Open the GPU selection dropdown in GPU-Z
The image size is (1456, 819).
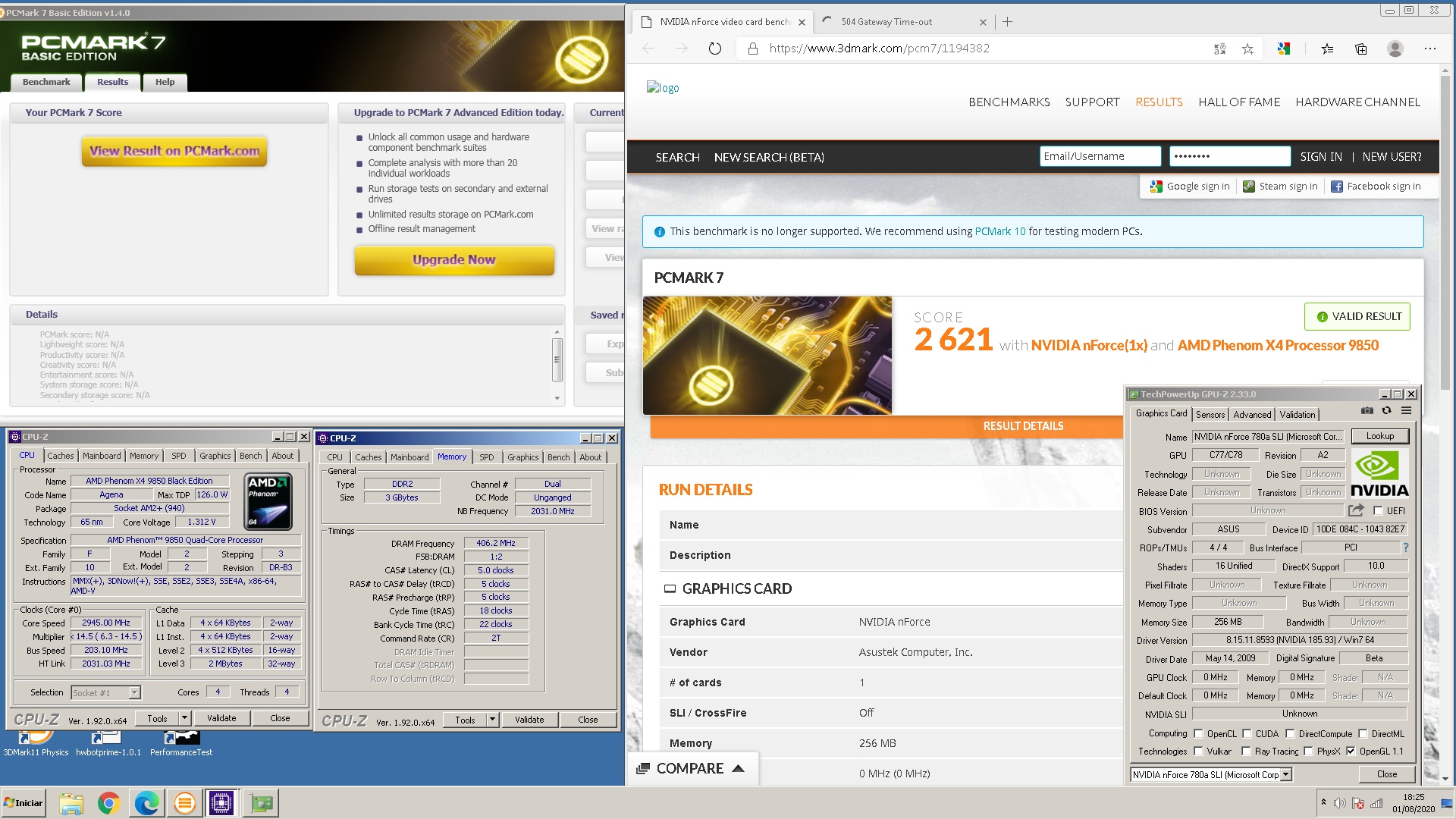pos(1285,774)
